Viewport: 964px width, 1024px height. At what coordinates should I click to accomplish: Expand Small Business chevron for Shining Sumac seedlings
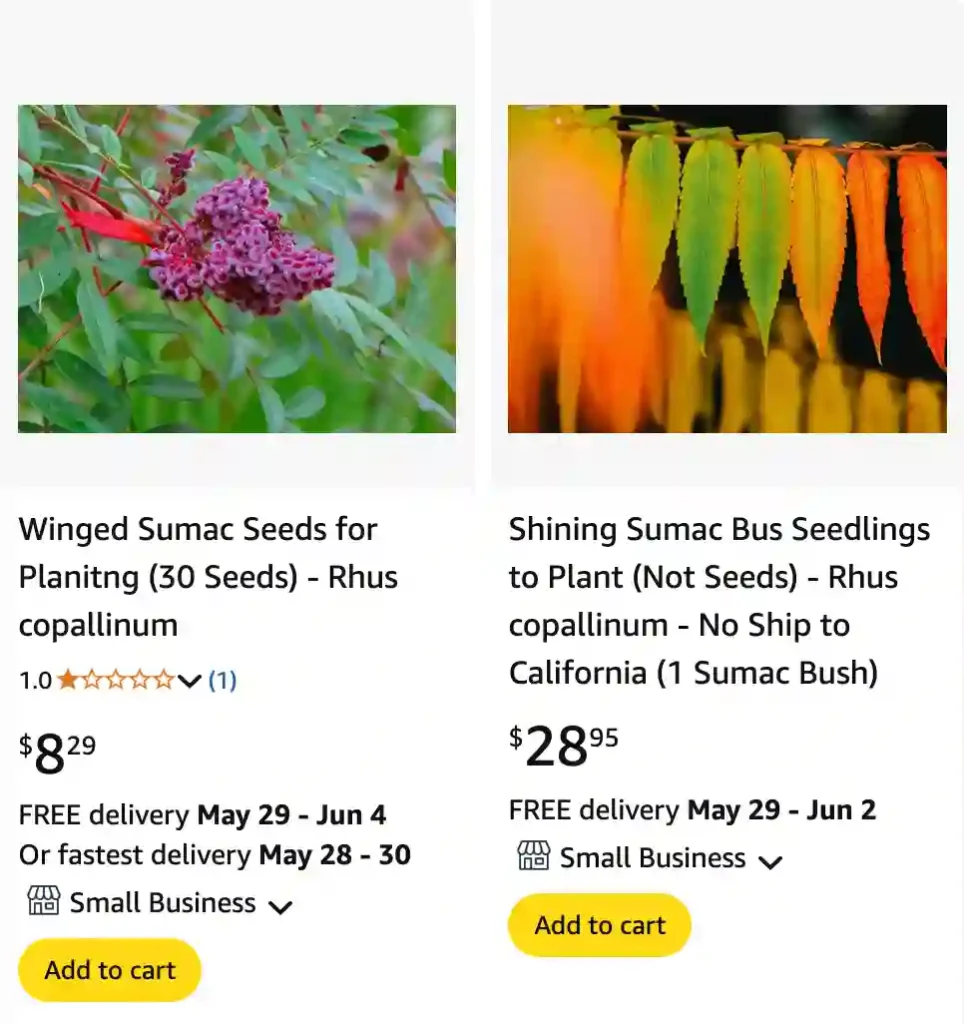(770, 861)
